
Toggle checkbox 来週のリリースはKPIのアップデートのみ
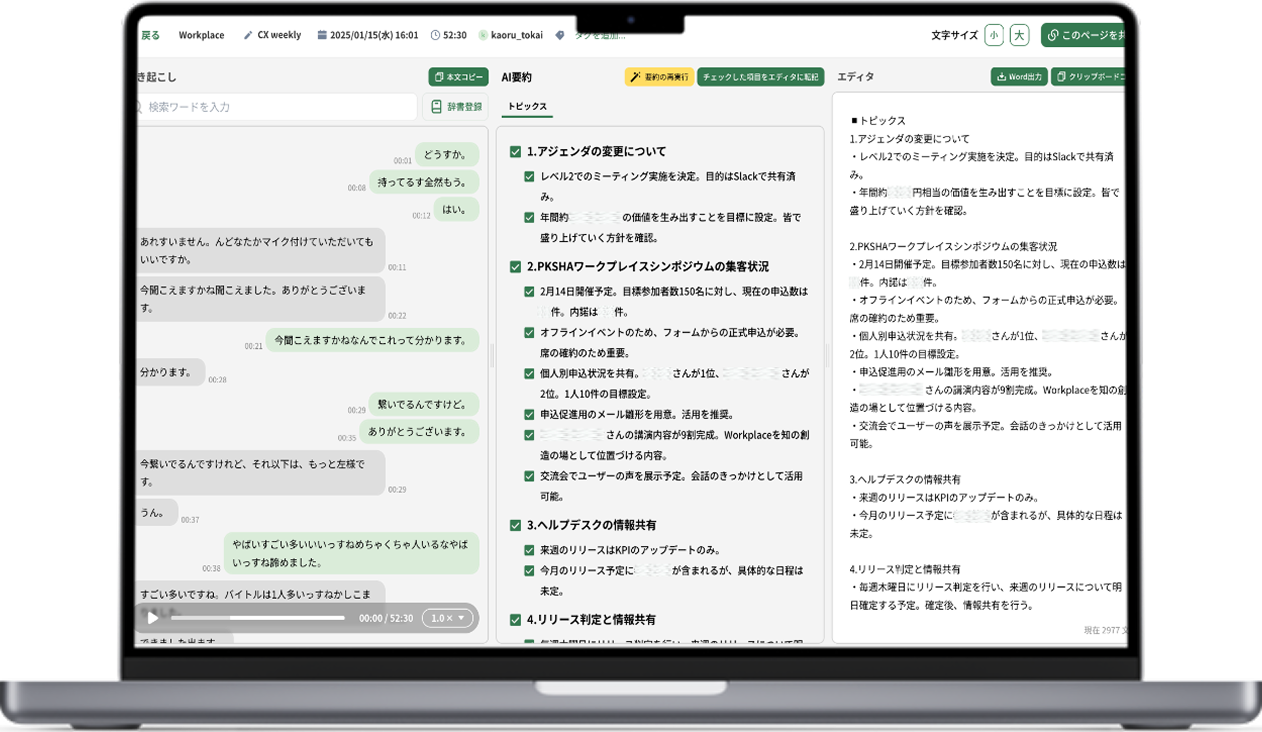point(529,550)
